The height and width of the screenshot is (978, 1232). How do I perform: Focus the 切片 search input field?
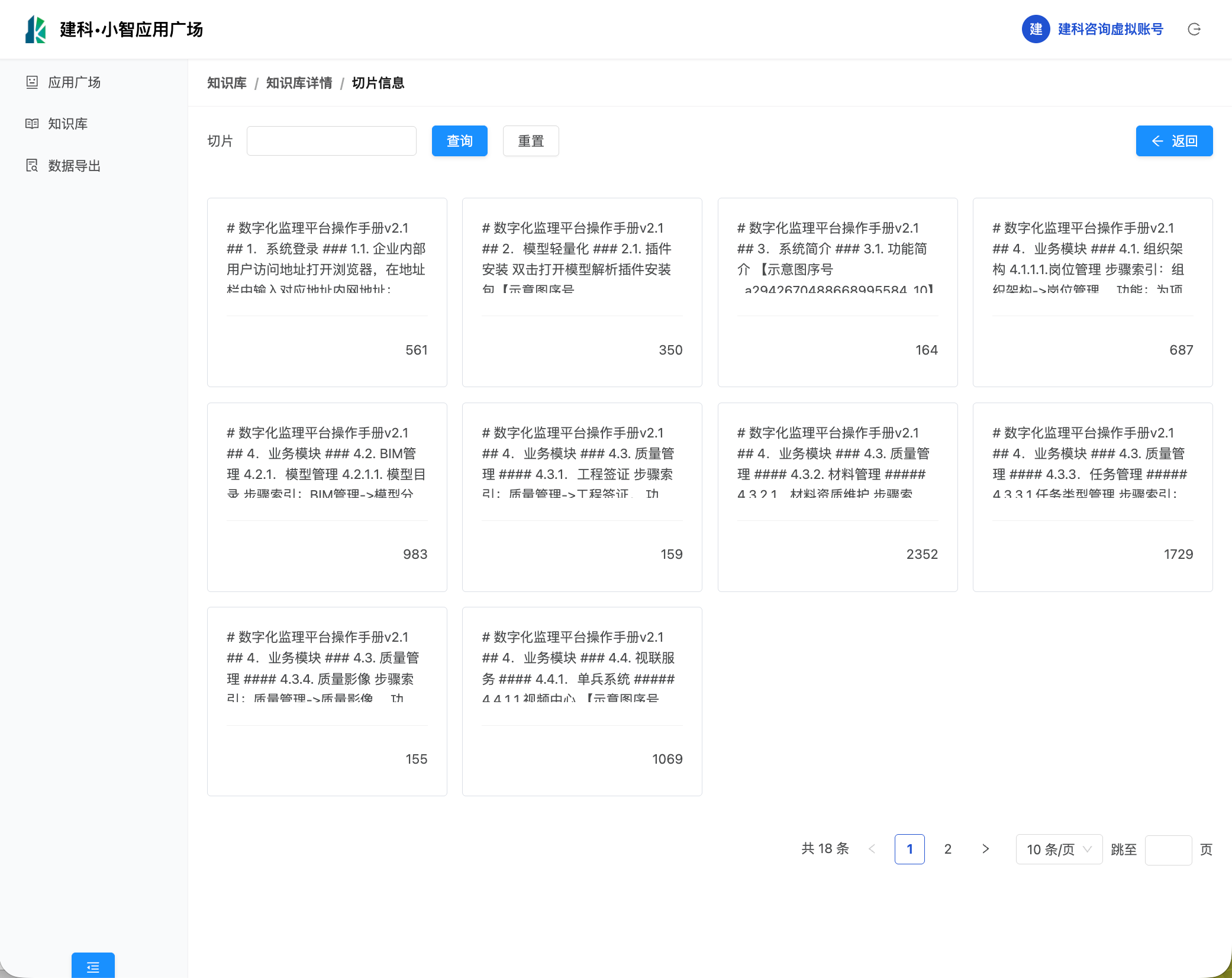(x=331, y=141)
